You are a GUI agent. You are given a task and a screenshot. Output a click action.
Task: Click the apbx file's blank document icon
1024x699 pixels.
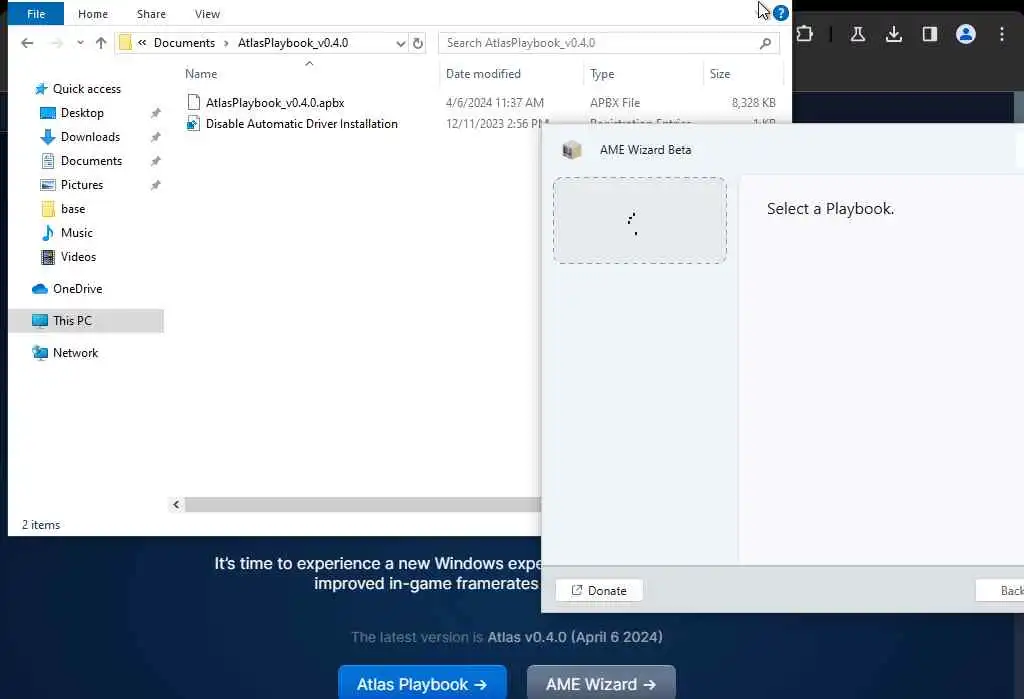[193, 102]
